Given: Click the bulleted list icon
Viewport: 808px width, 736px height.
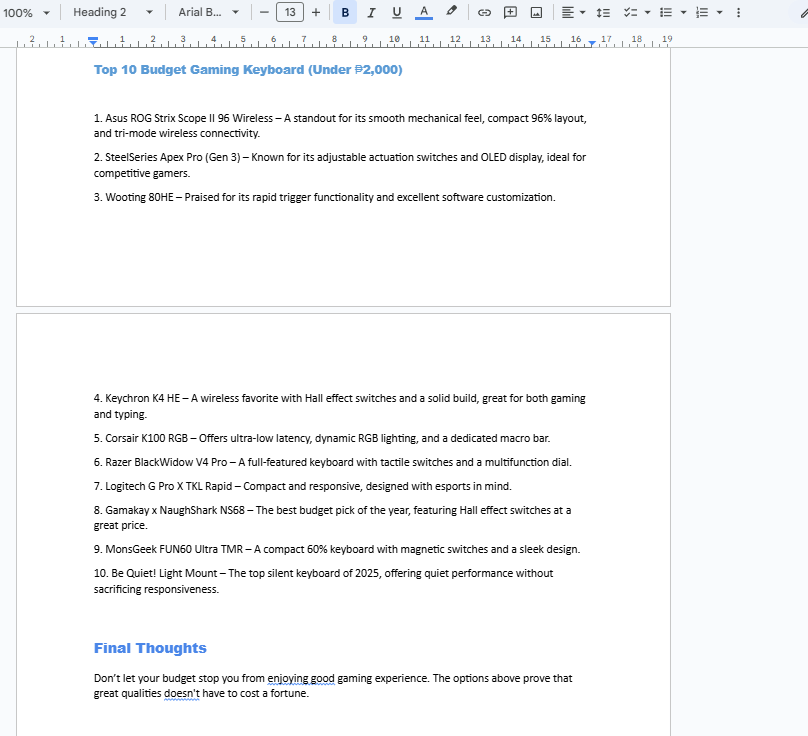Looking at the screenshot, I should [x=666, y=12].
